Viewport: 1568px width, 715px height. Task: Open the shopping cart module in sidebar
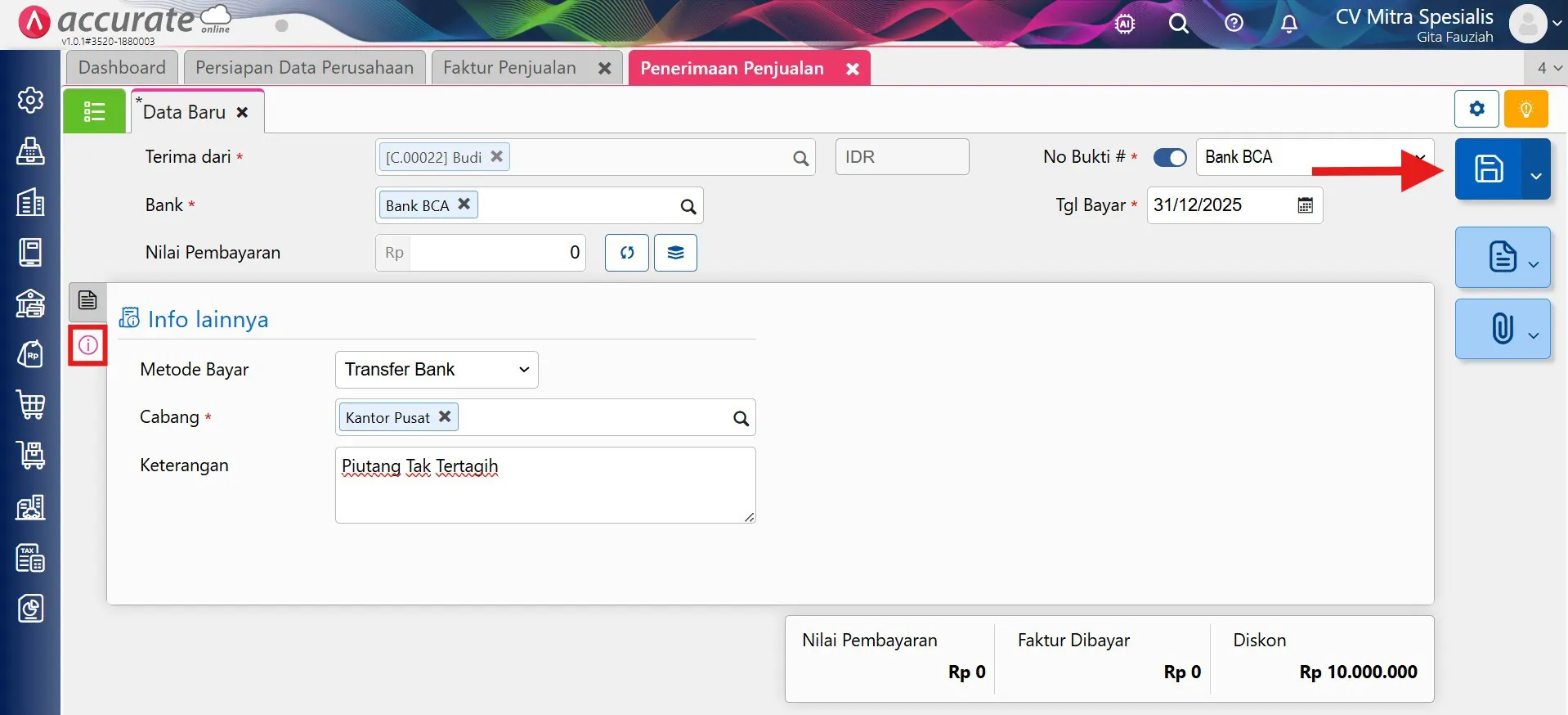pyautogui.click(x=31, y=405)
